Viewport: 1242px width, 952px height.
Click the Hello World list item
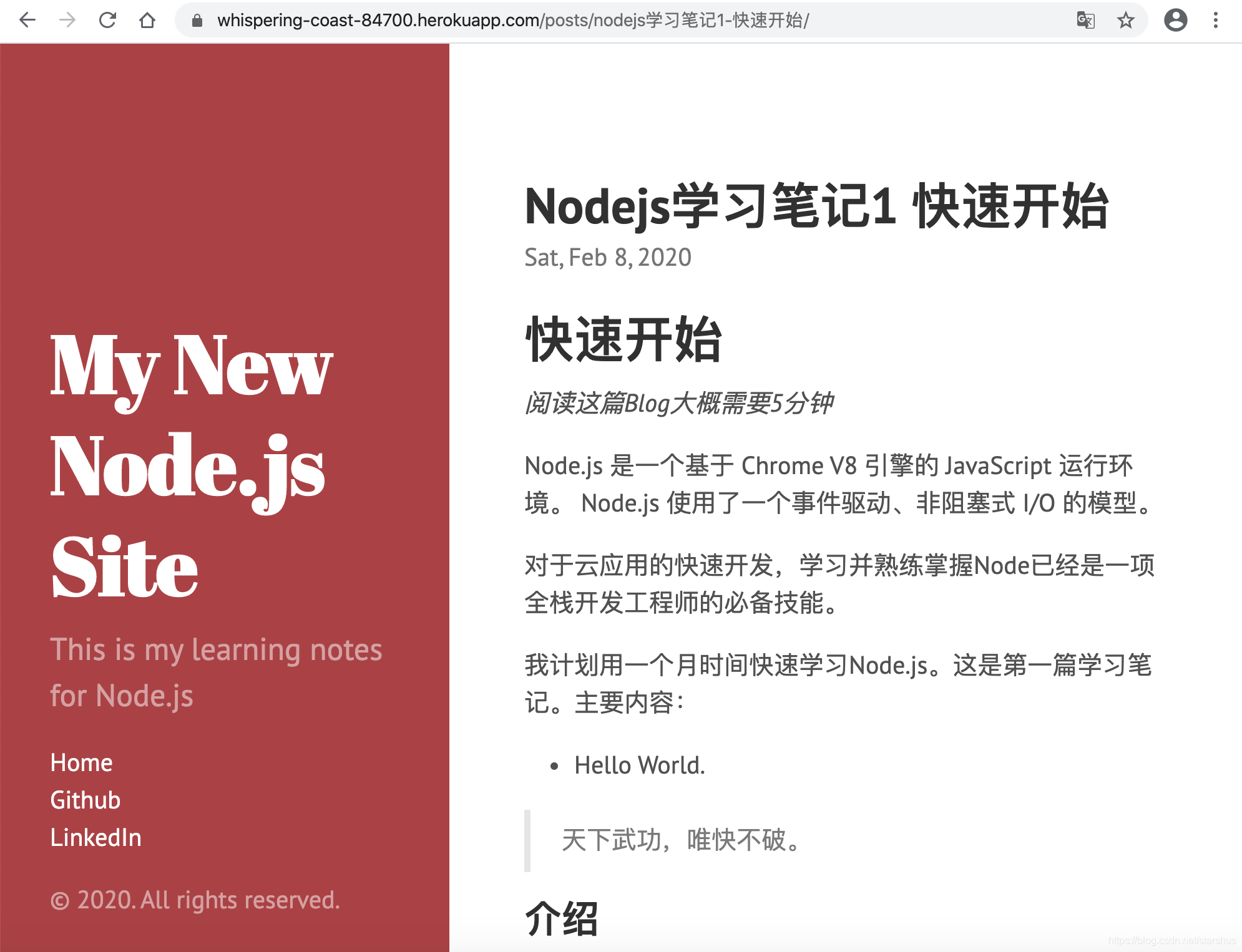pos(639,765)
